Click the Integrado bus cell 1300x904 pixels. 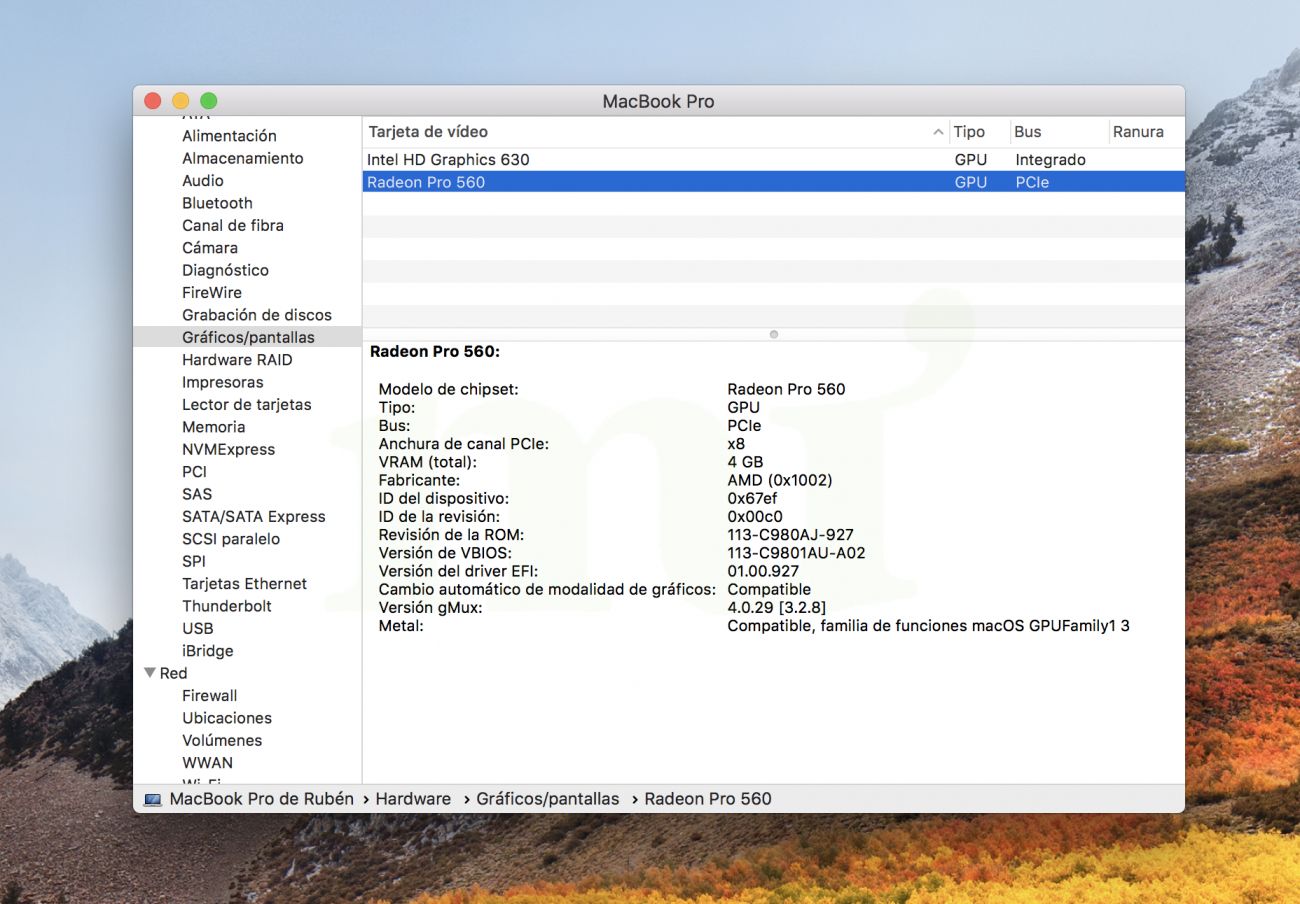click(x=1050, y=160)
